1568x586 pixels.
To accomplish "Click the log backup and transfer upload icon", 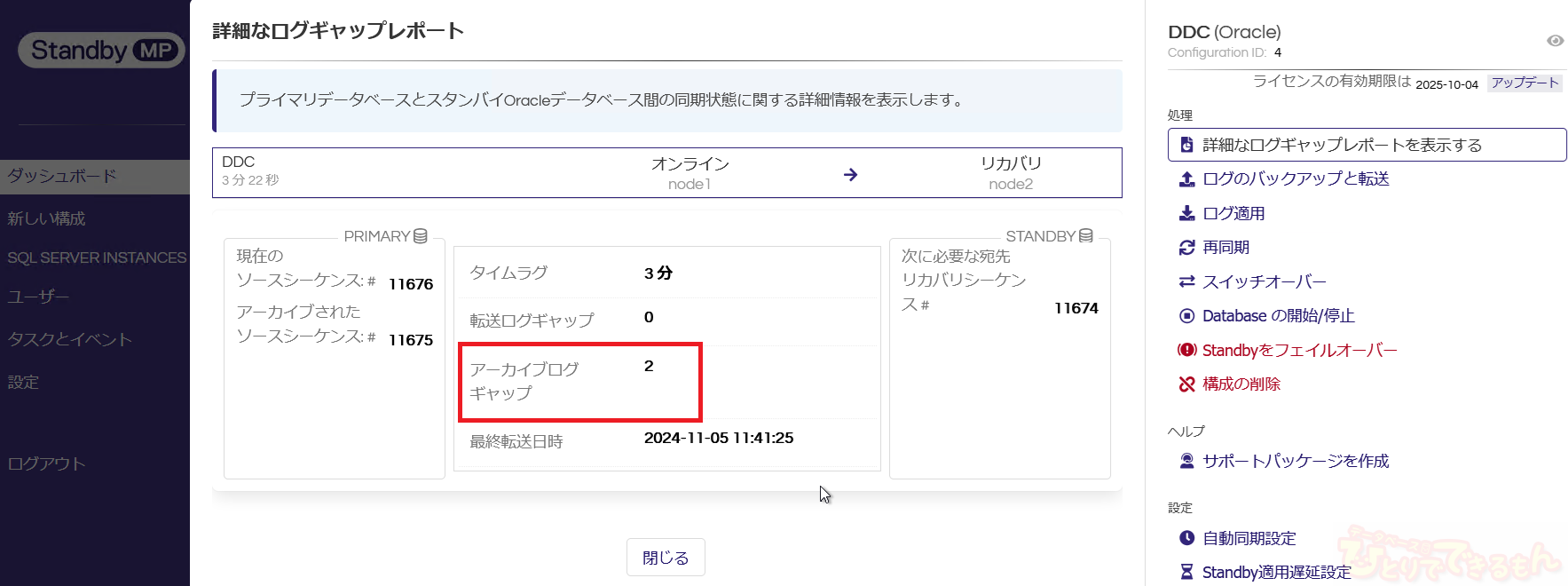I will 1186,179.
